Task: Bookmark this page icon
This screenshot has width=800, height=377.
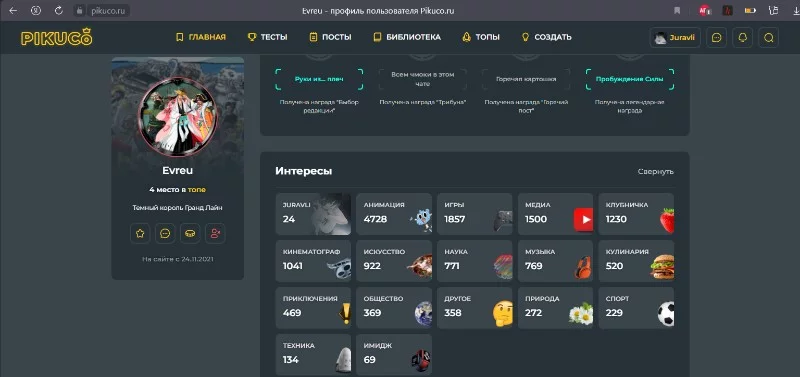Action: 678,10
